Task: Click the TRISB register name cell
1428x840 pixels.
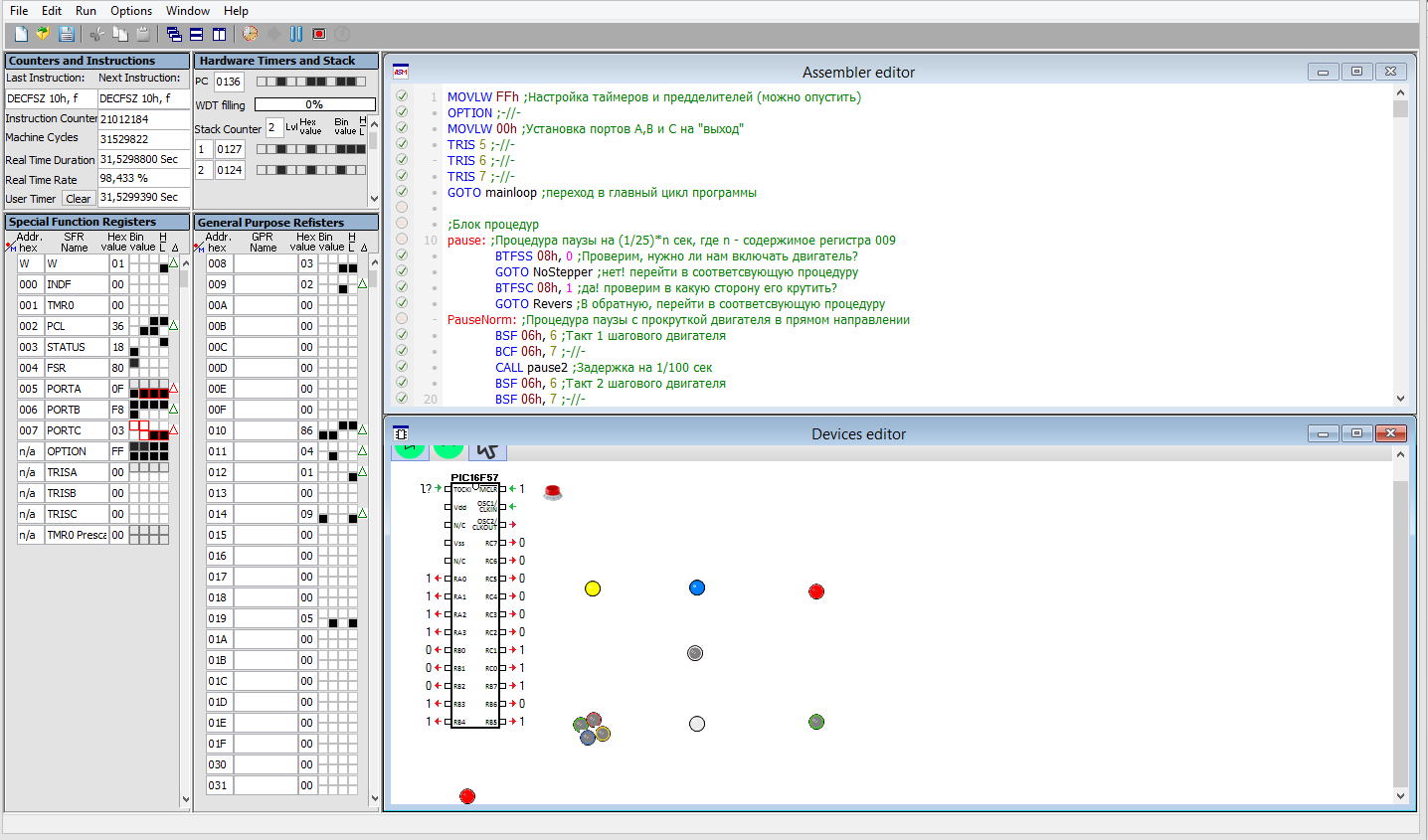Action: 76,493
